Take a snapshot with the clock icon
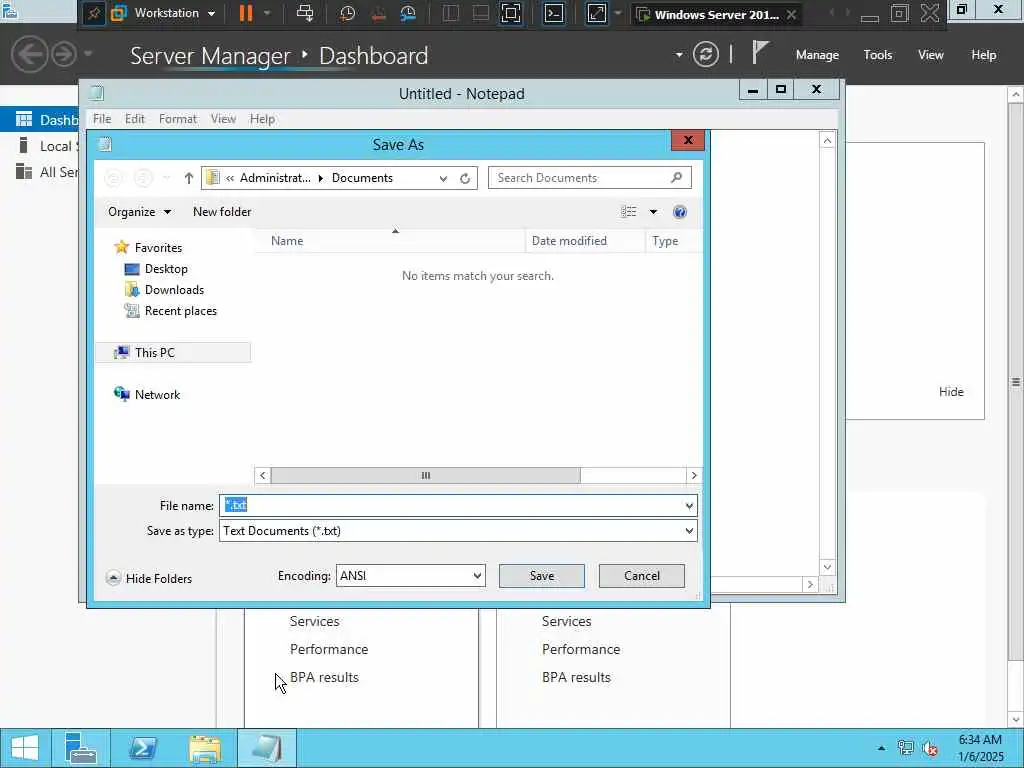This screenshot has width=1024, height=768. 347,13
